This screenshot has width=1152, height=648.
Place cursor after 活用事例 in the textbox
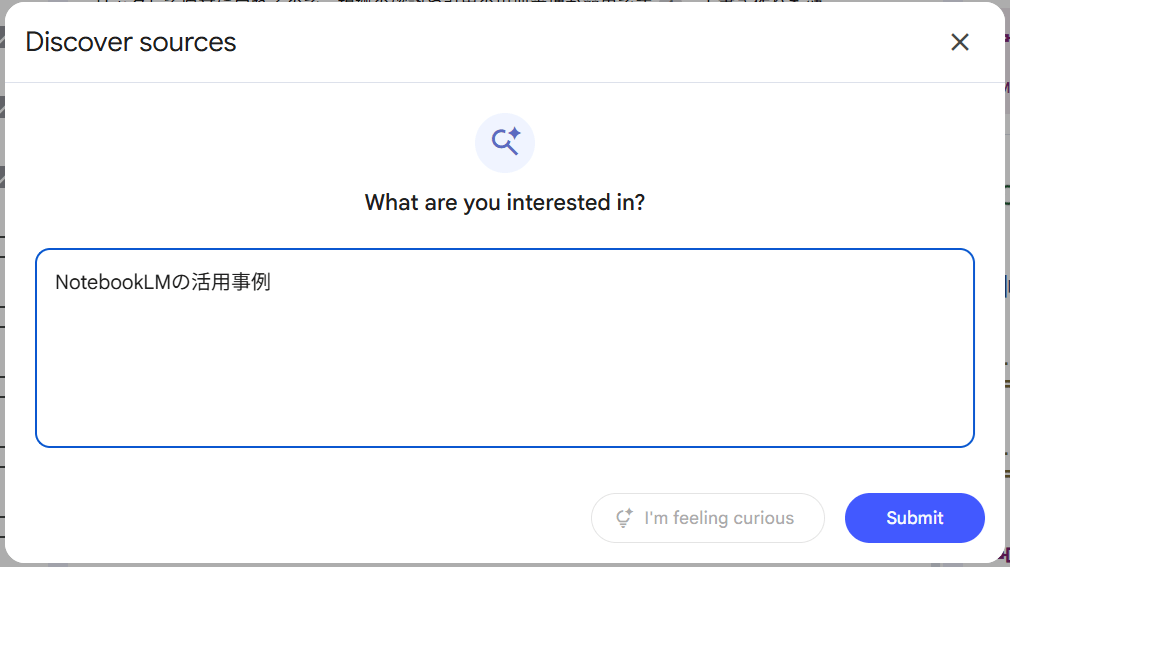272,283
